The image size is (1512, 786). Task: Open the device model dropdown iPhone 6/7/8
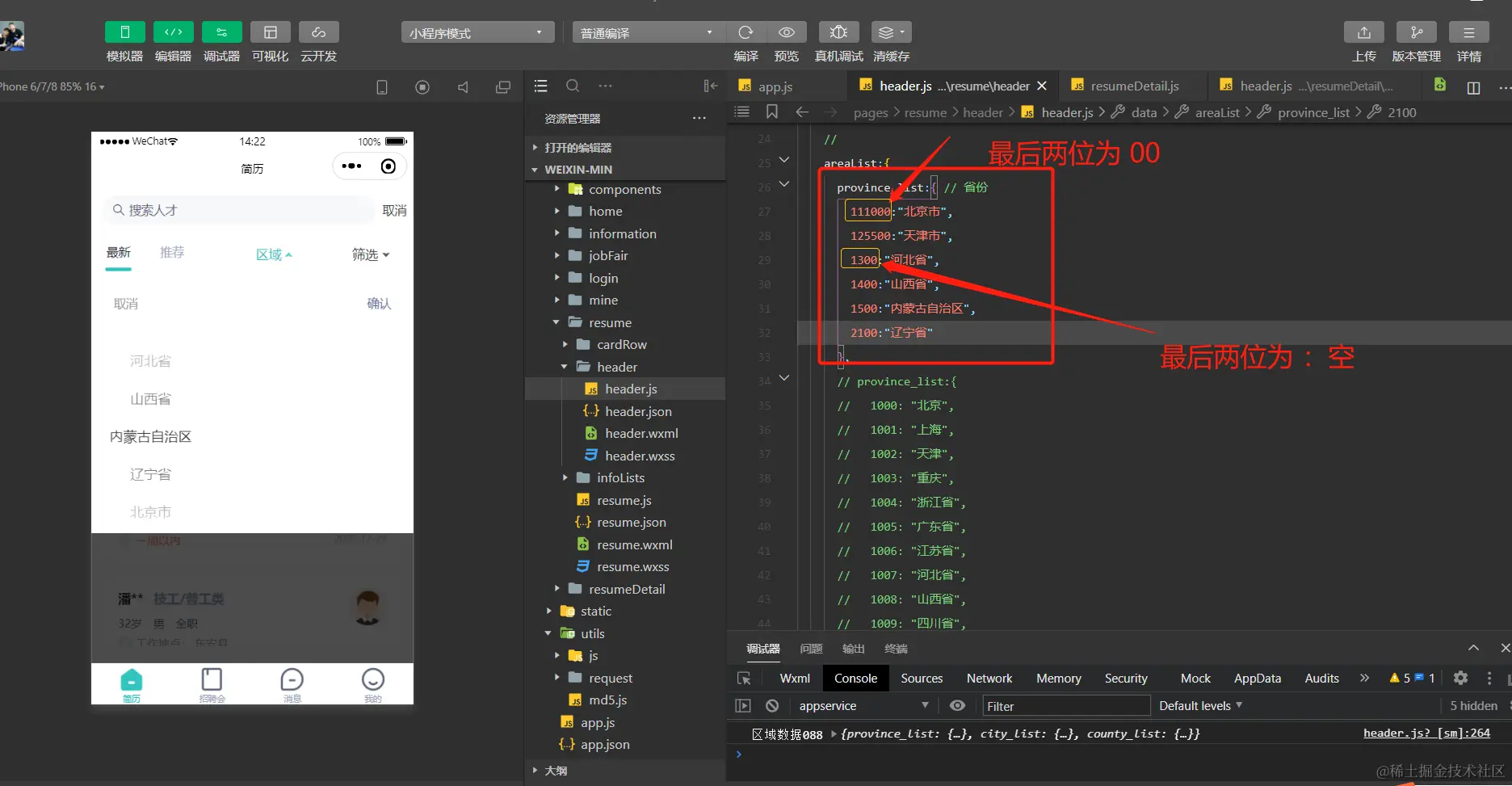coord(52,86)
